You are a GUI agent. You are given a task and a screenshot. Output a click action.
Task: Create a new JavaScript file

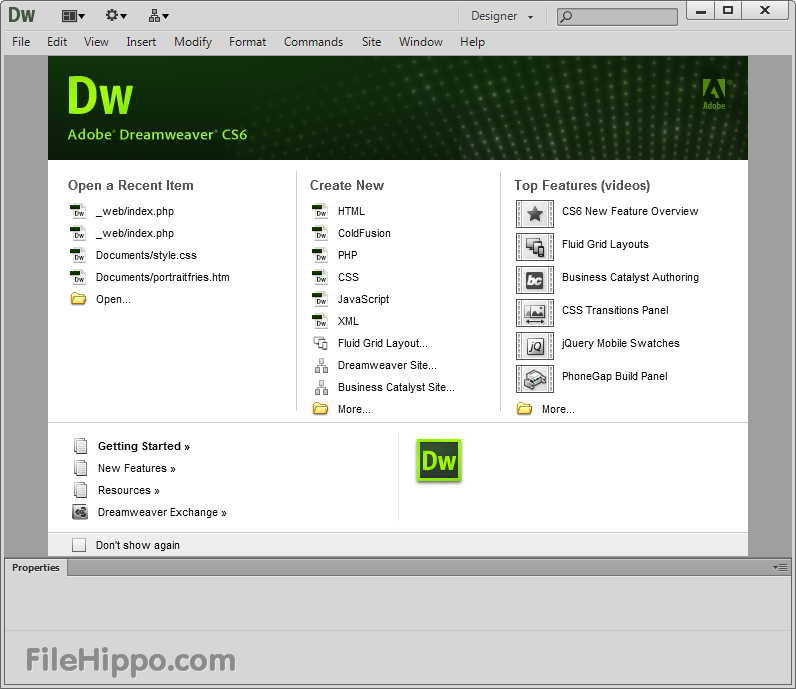pos(363,300)
